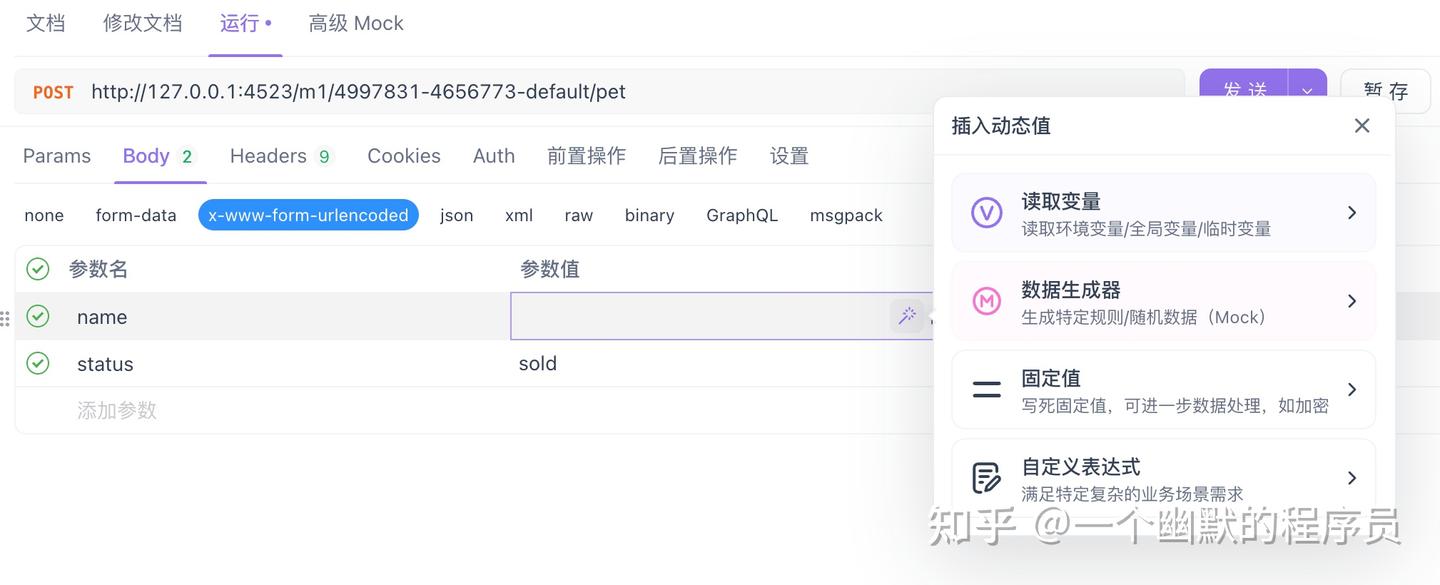Select the 读取变量 variable icon
The height and width of the screenshot is (585, 1440).
[987, 212]
